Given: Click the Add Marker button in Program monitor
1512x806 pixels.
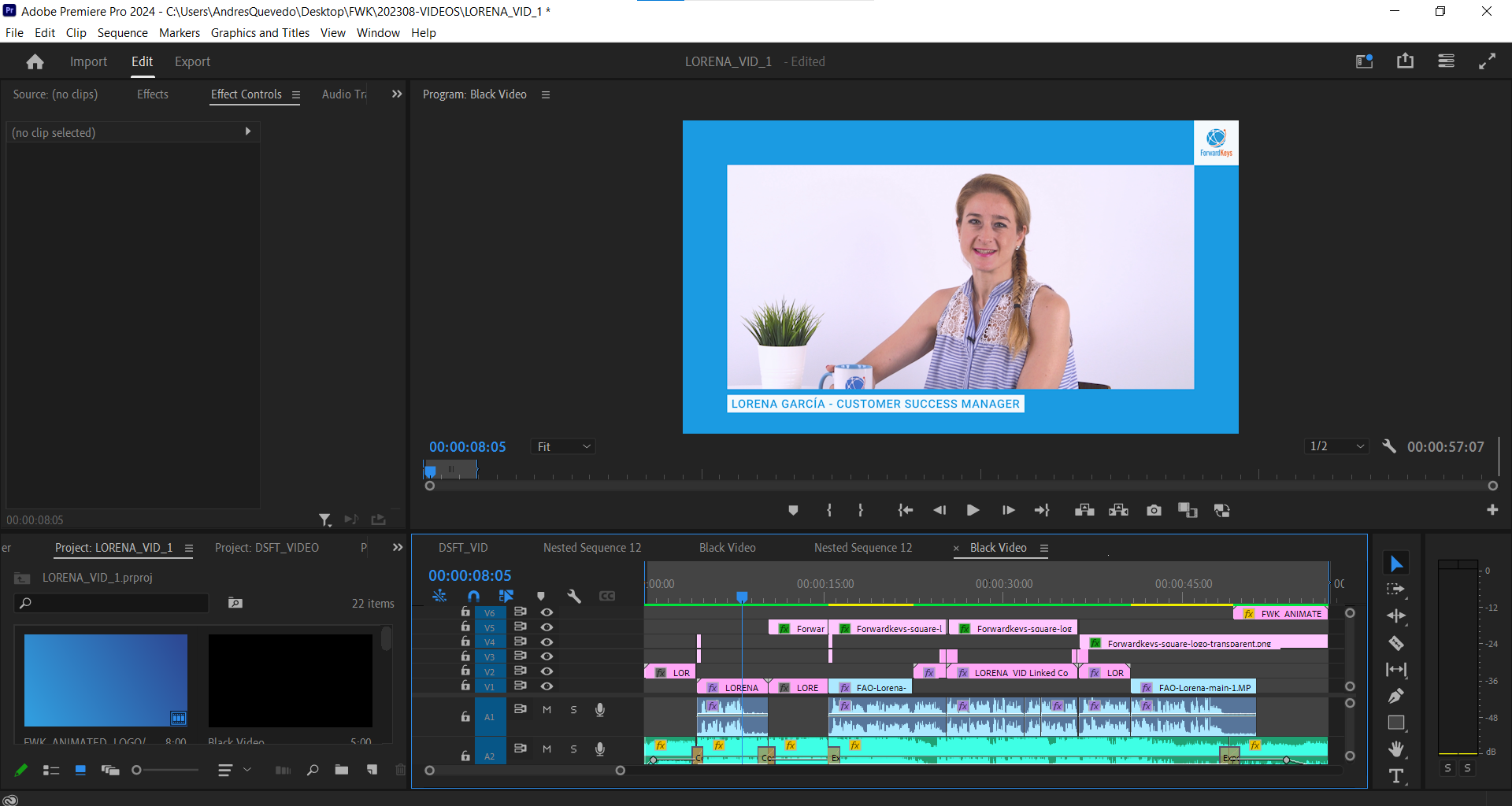Looking at the screenshot, I should (x=793, y=510).
